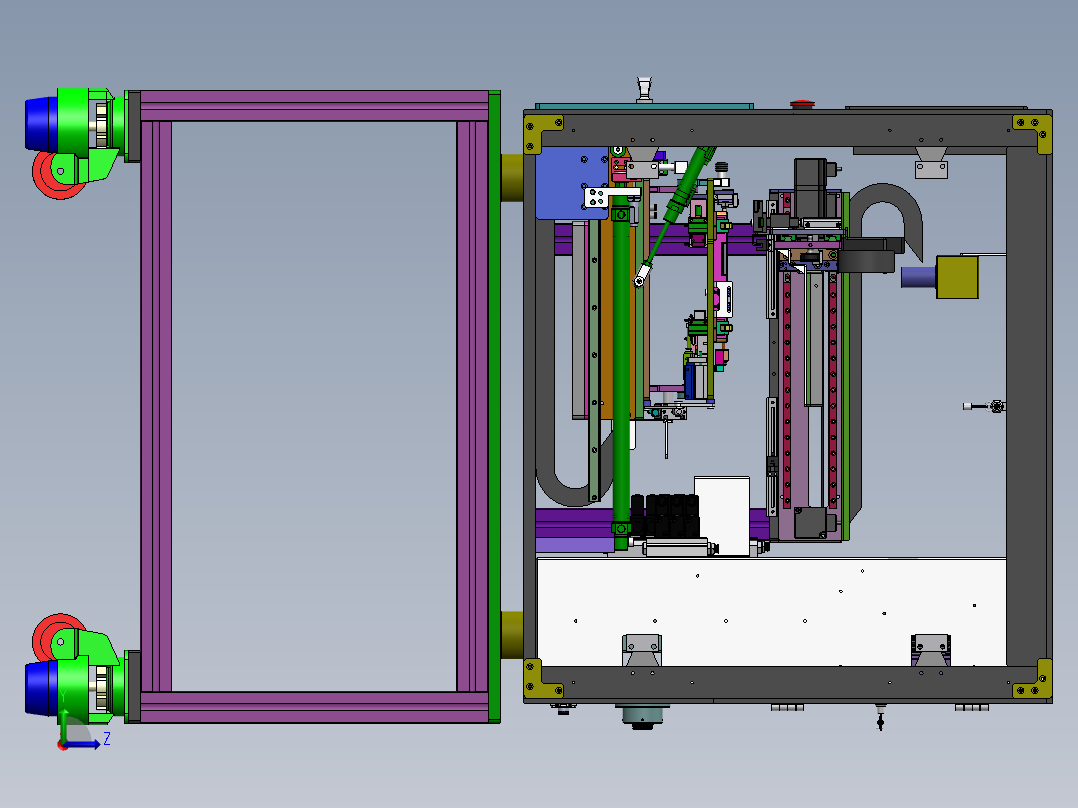
Task: Select the grey handle knob above machine
Action: (x=644, y=90)
